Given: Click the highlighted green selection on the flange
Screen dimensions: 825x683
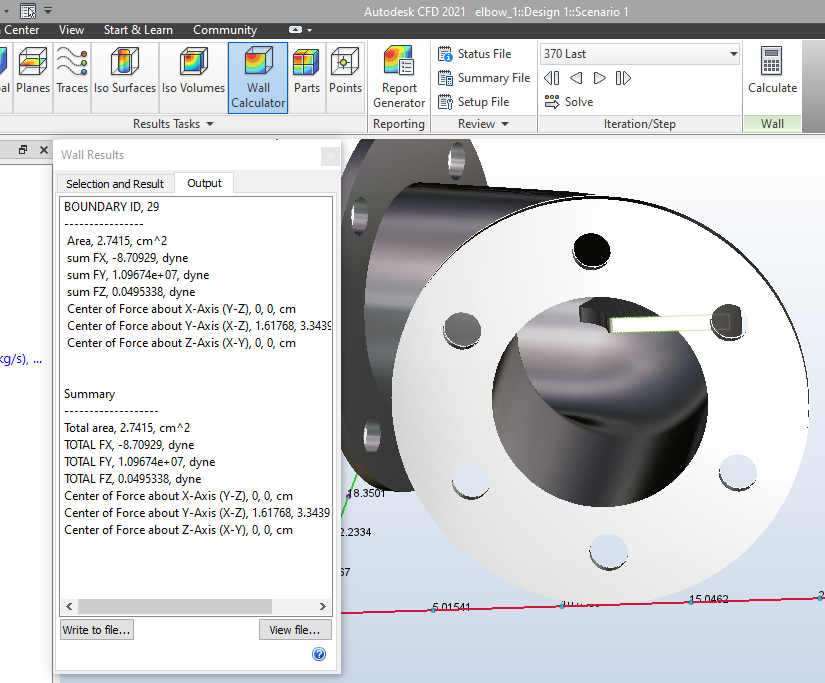Looking at the screenshot, I should [x=668, y=323].
